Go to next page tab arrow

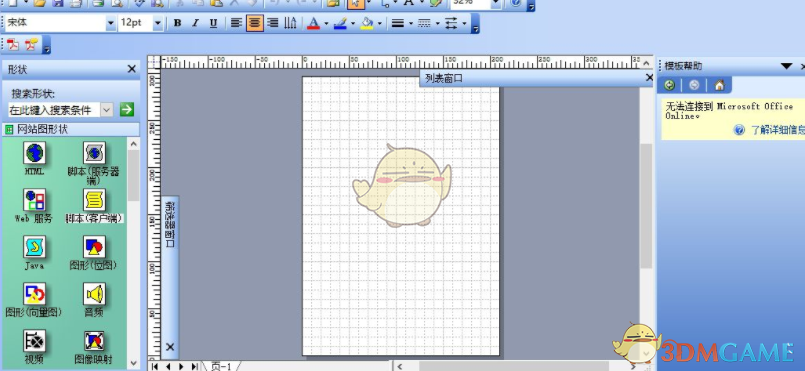[181, 366]
